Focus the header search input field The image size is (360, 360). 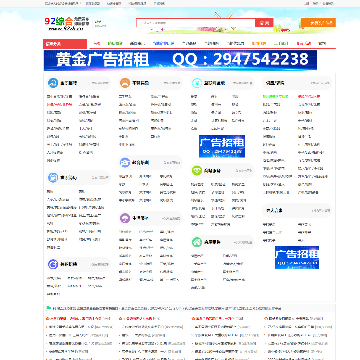coord(196,23)
